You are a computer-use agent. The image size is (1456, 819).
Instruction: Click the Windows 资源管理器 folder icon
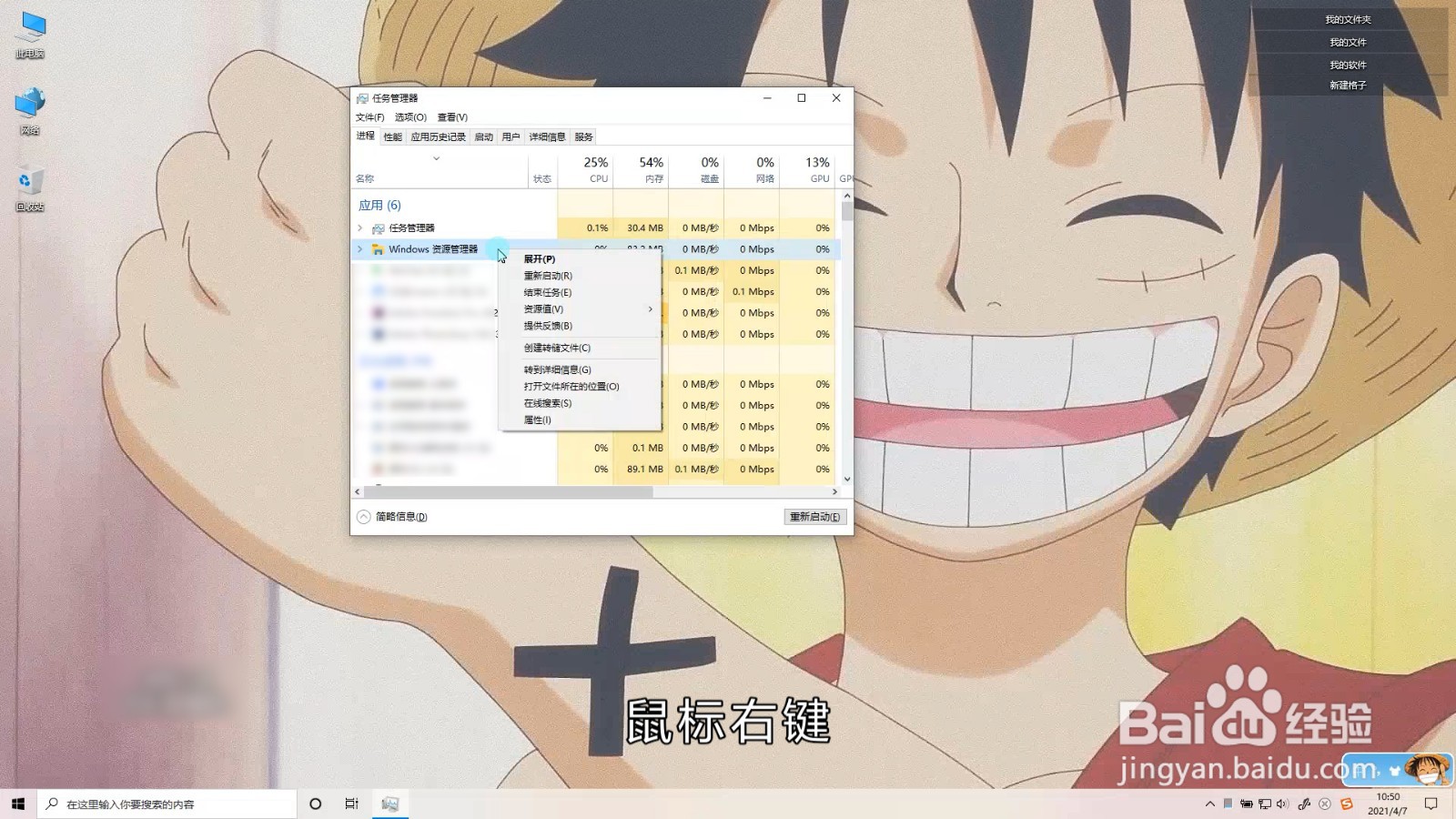(378, 249)
